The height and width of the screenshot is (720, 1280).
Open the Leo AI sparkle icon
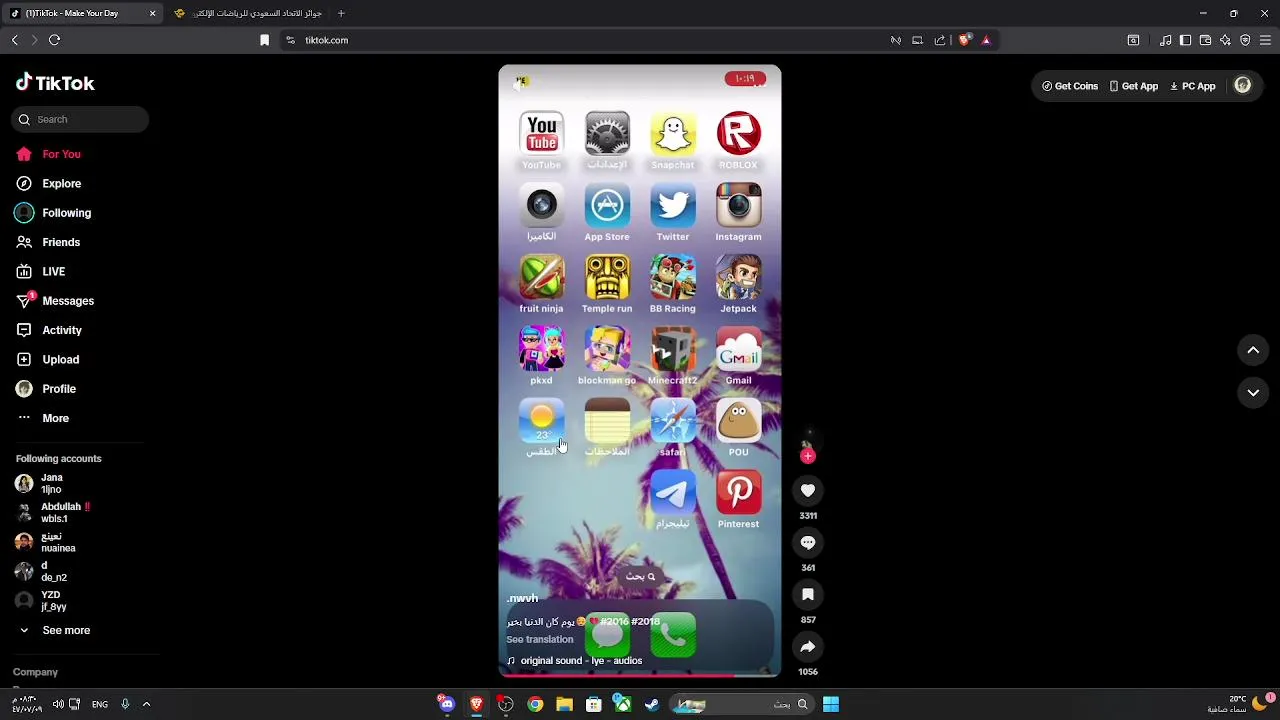pyautogui.click(x=1226, y=40)
